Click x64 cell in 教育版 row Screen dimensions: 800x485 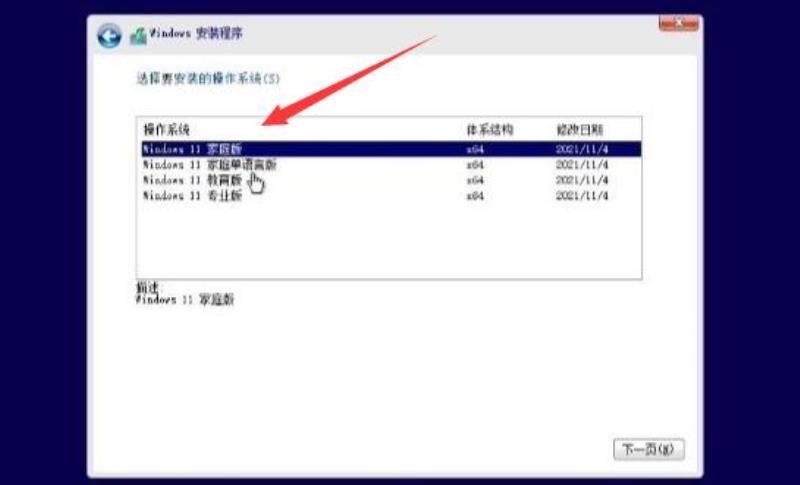[475, 181]
